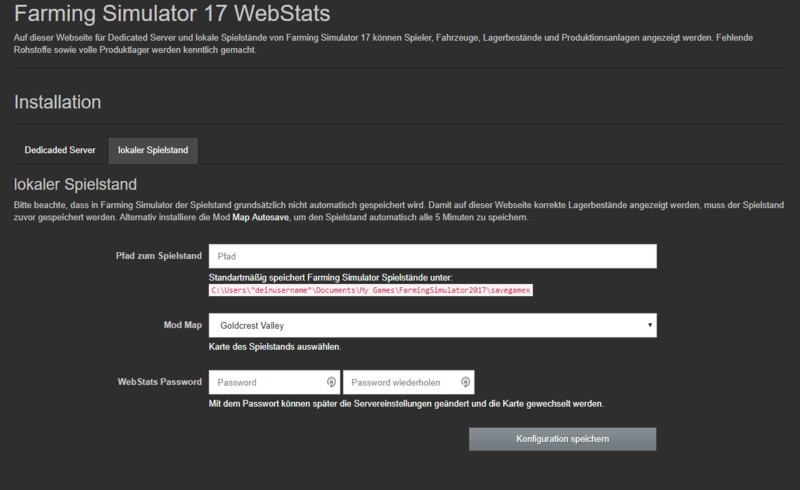
Task: Focus the Pfad savegame path input
Action: click(x=432, y=256)
